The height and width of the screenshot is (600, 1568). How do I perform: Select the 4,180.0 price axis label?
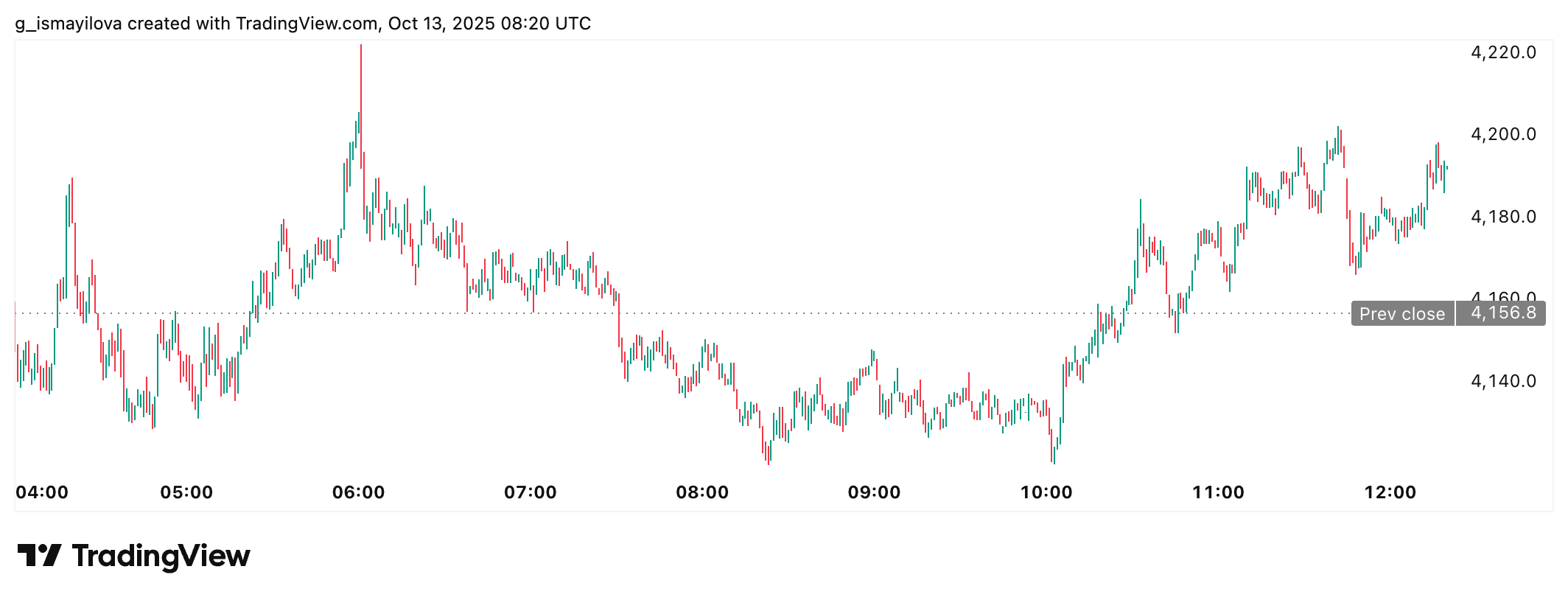[1503, 217]
